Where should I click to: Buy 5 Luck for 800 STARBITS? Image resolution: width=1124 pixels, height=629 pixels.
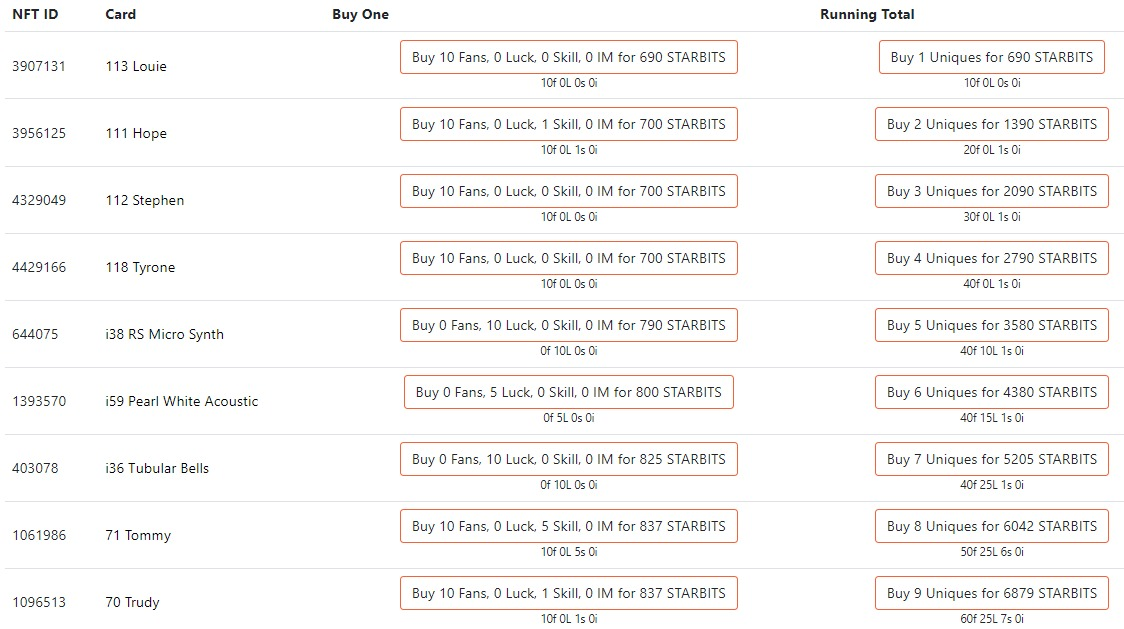(568, 392)
